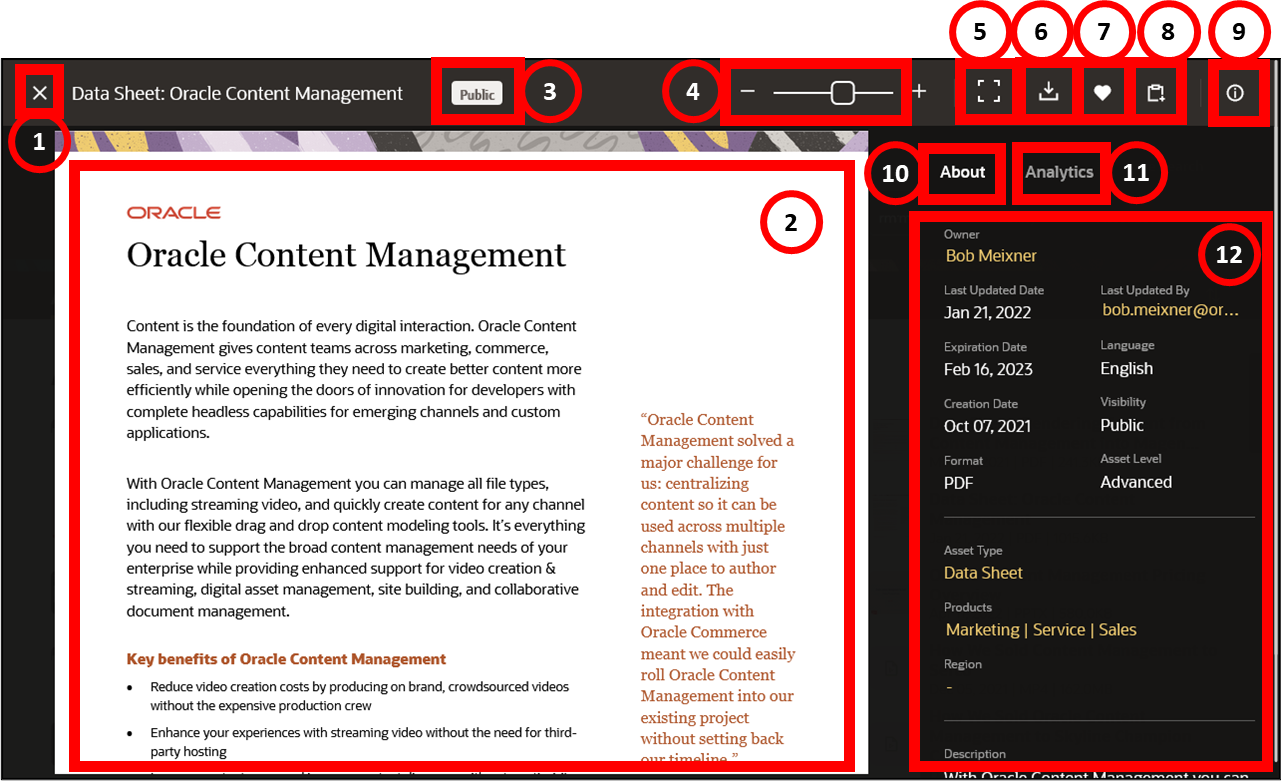Click the Region value field

click(x=948, y=686)
